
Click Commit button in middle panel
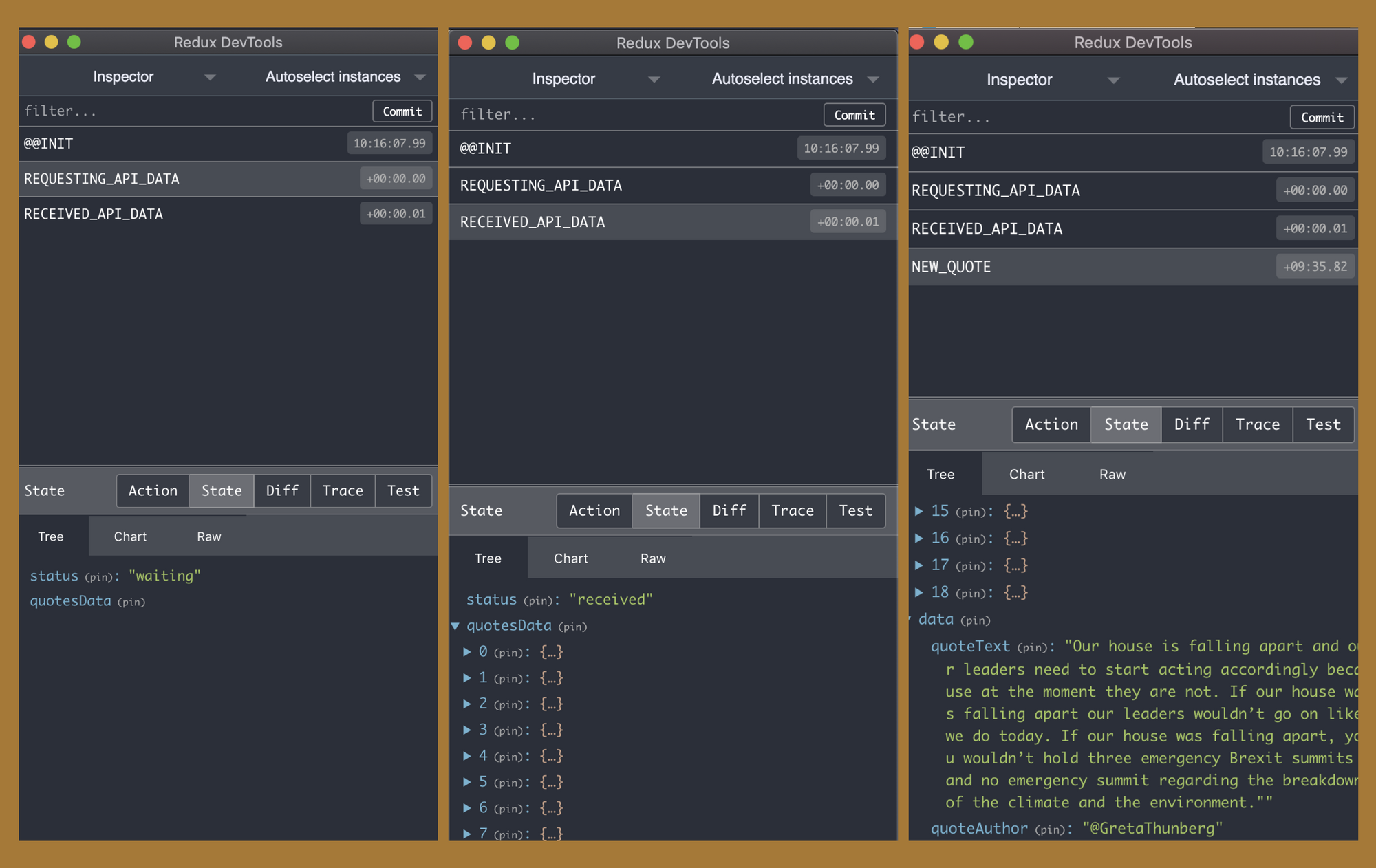click(x=852, y=113)
